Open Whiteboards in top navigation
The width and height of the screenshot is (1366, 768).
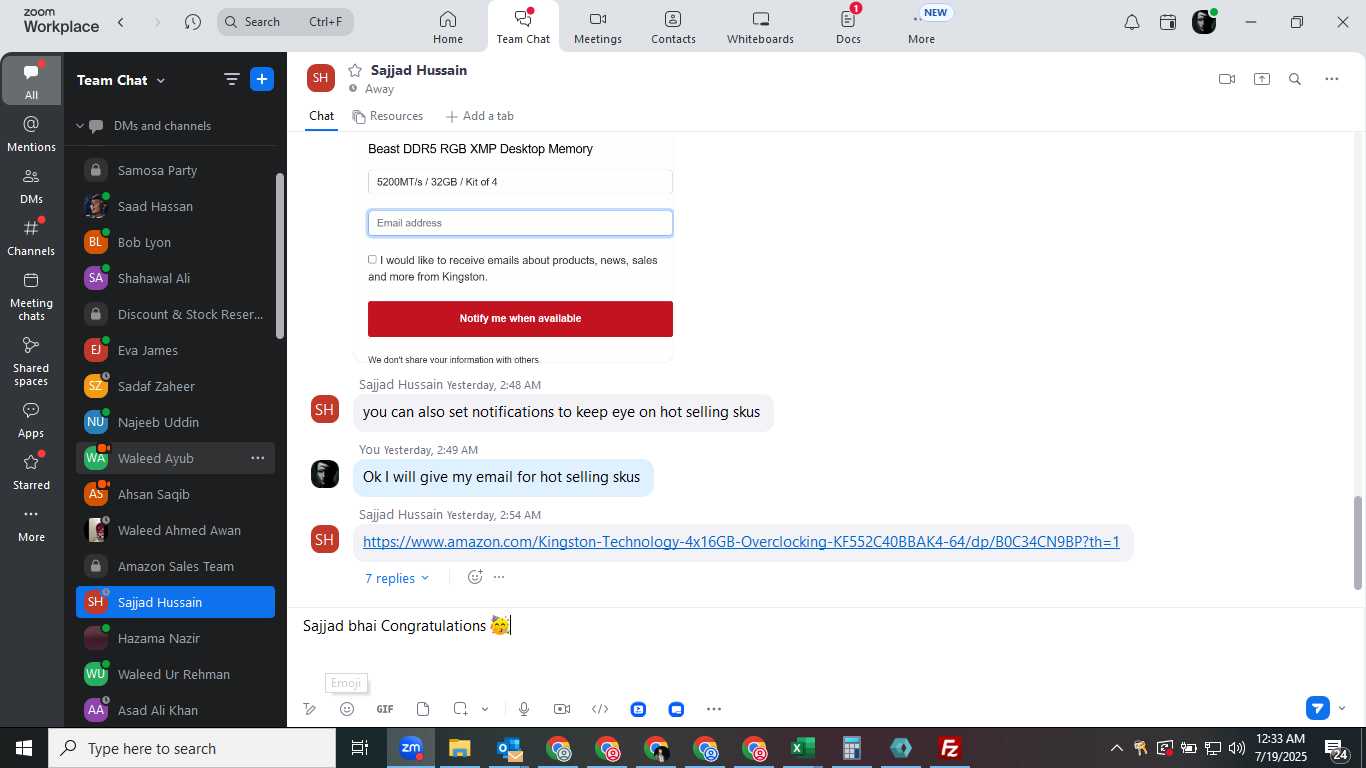click(760, 27)
